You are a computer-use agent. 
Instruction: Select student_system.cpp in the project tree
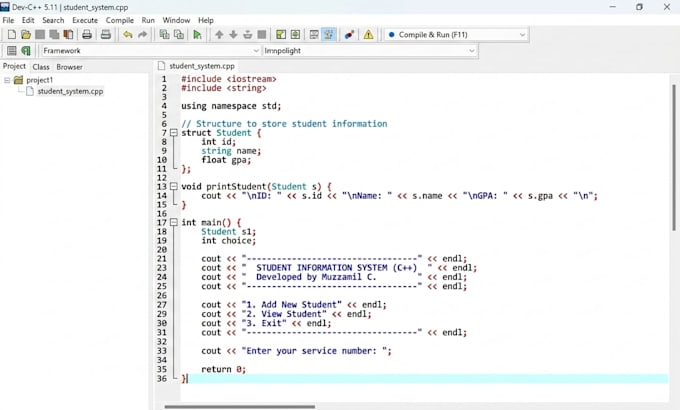[x=70, y=92]
